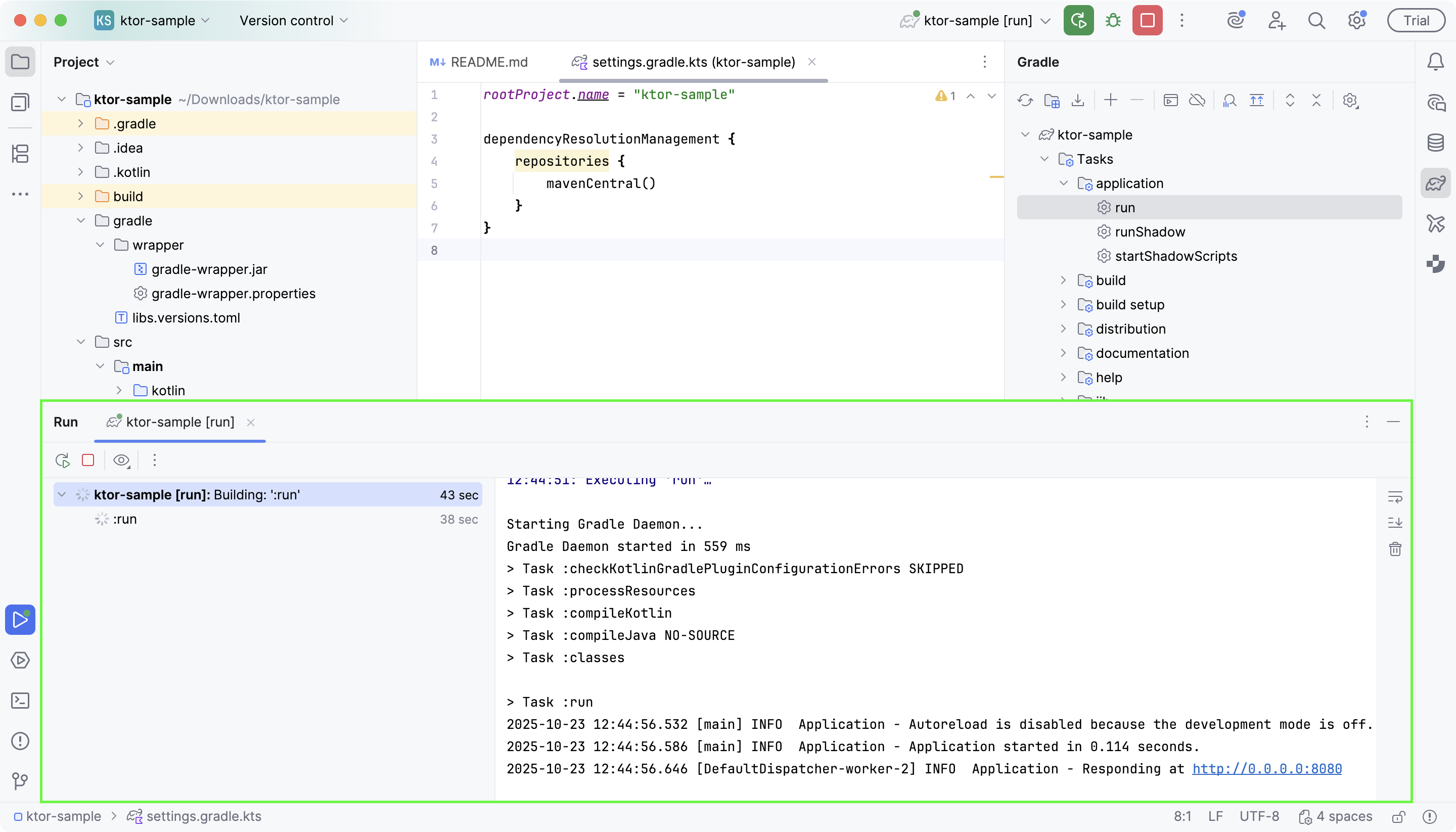Open the Git tool window from the sidebar
Image resolution: width=1456 pixels, height=832 pixels.
21,780
